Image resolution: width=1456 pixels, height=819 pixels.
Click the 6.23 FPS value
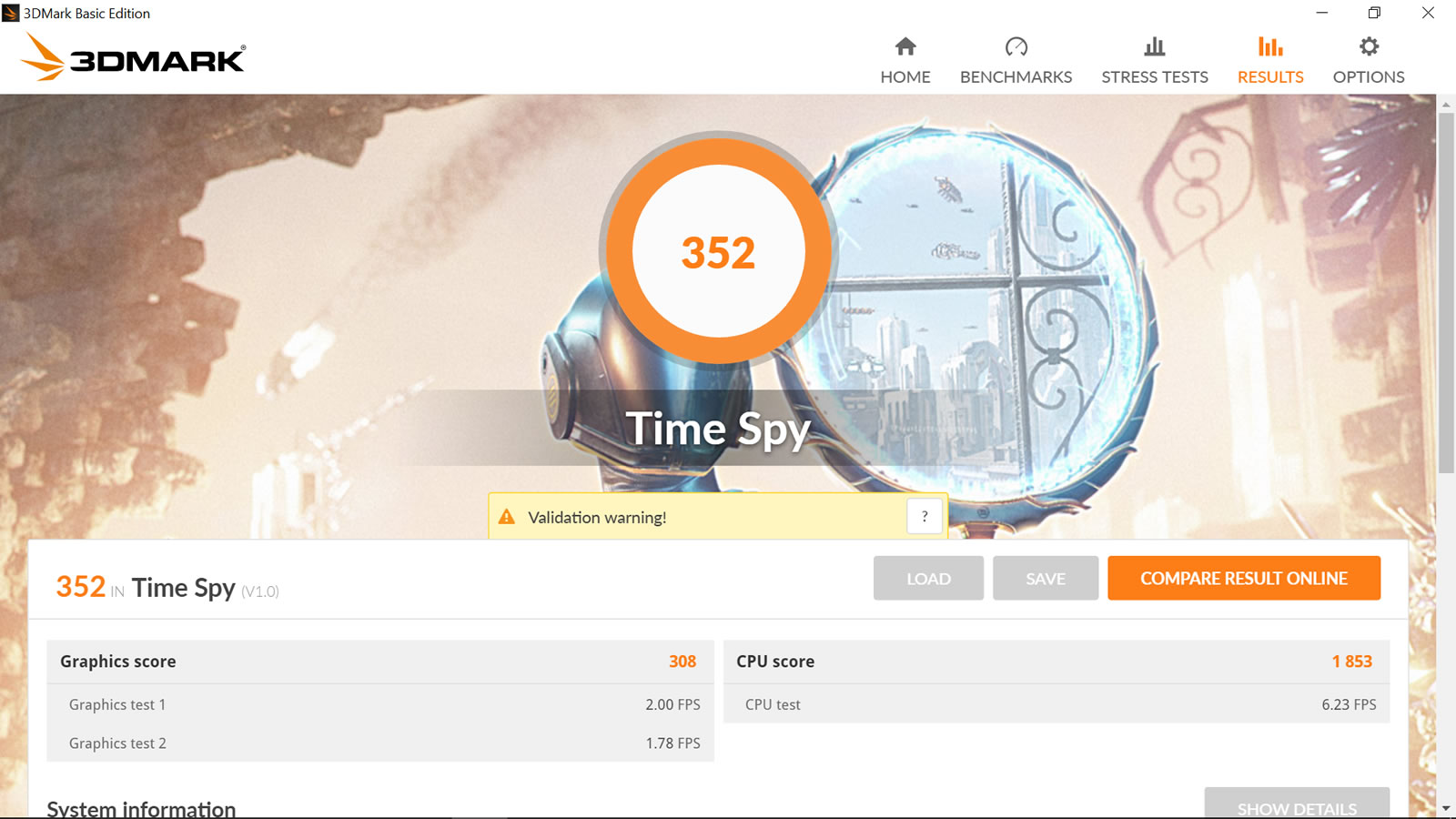(x=1349, y=704)
